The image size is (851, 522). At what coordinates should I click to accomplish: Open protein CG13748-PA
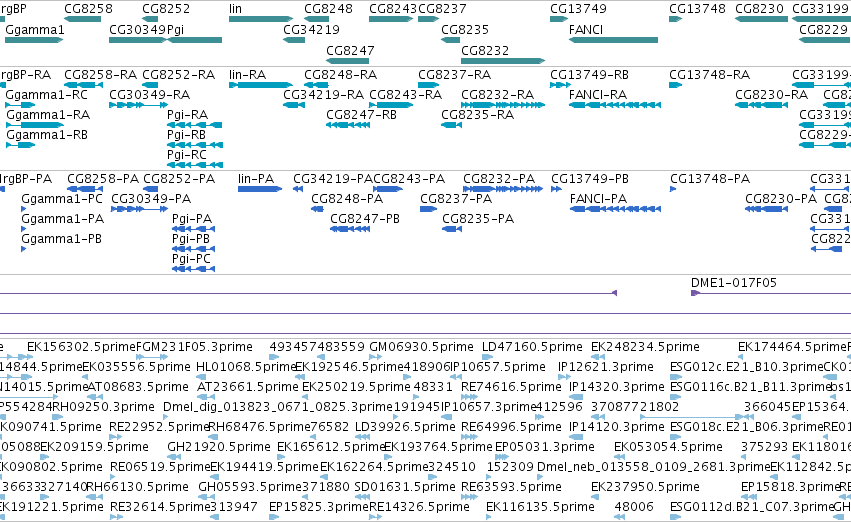coord(710,179)
